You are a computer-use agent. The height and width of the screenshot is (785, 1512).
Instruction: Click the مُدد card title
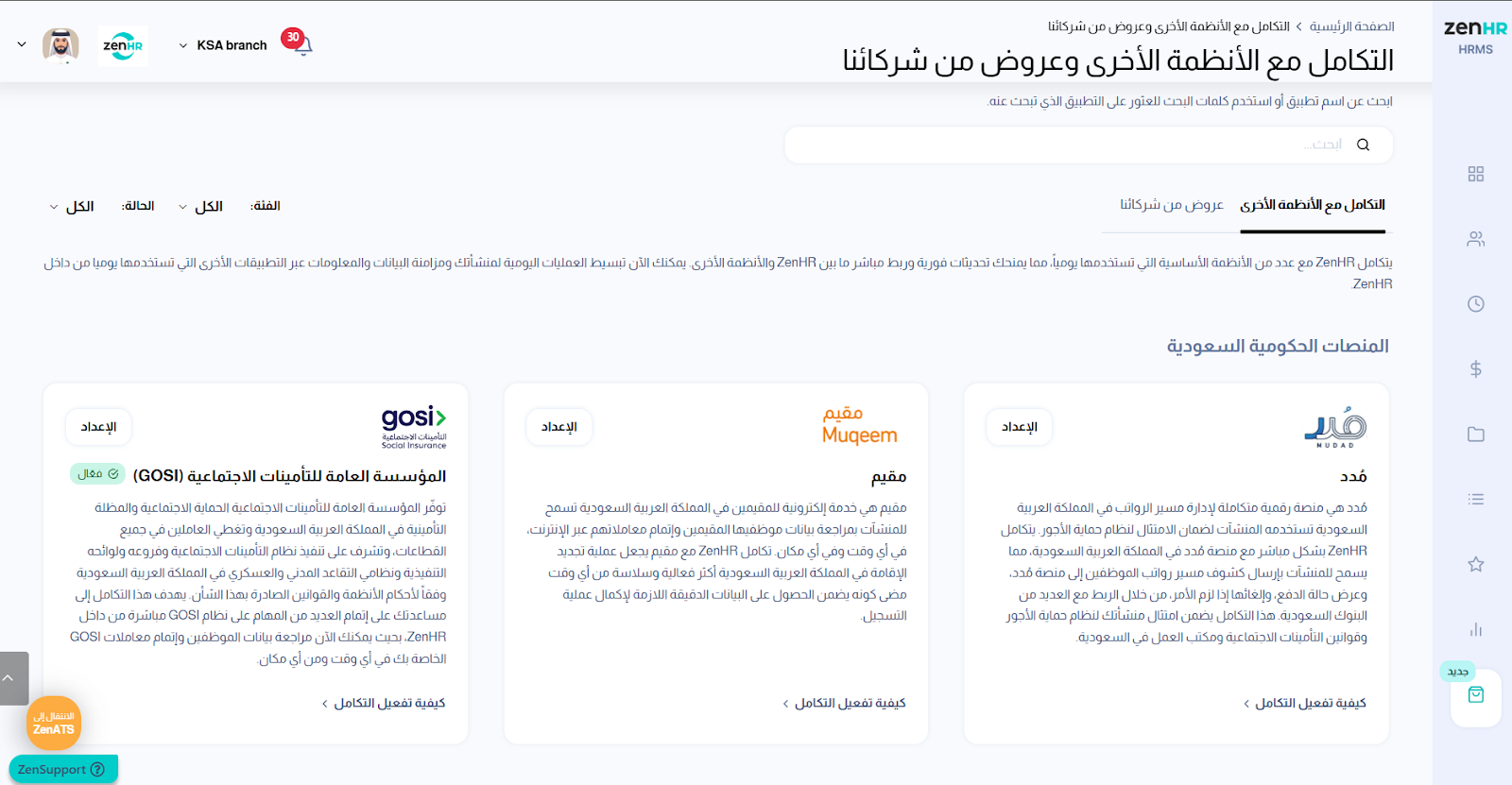point(1353,476)
